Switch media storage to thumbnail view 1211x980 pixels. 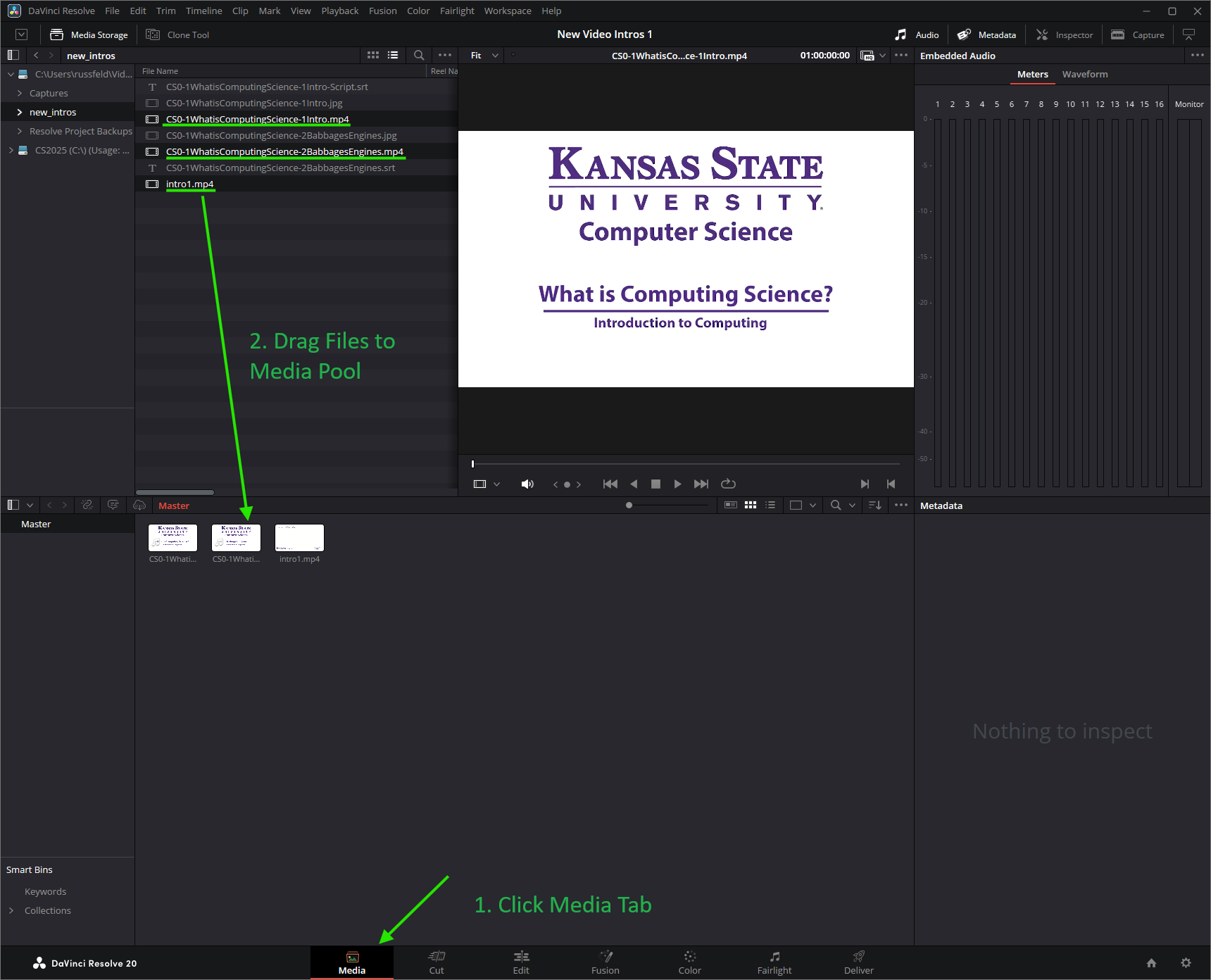coord(373,55)
